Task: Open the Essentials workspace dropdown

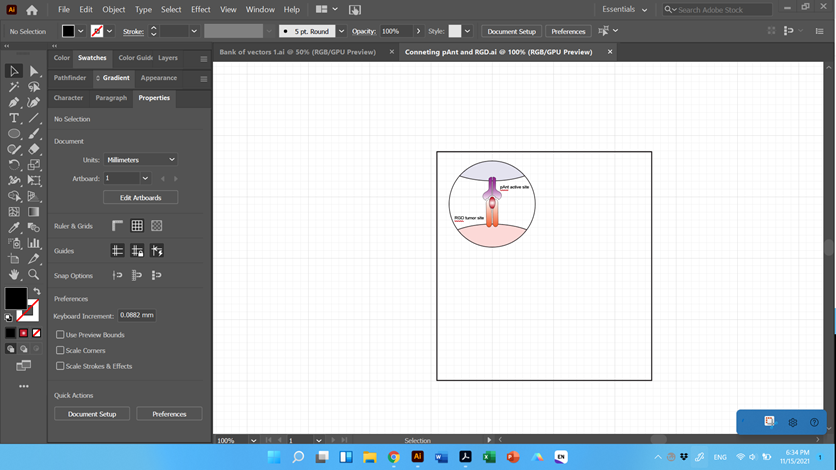Action: [x=624, y=9]
